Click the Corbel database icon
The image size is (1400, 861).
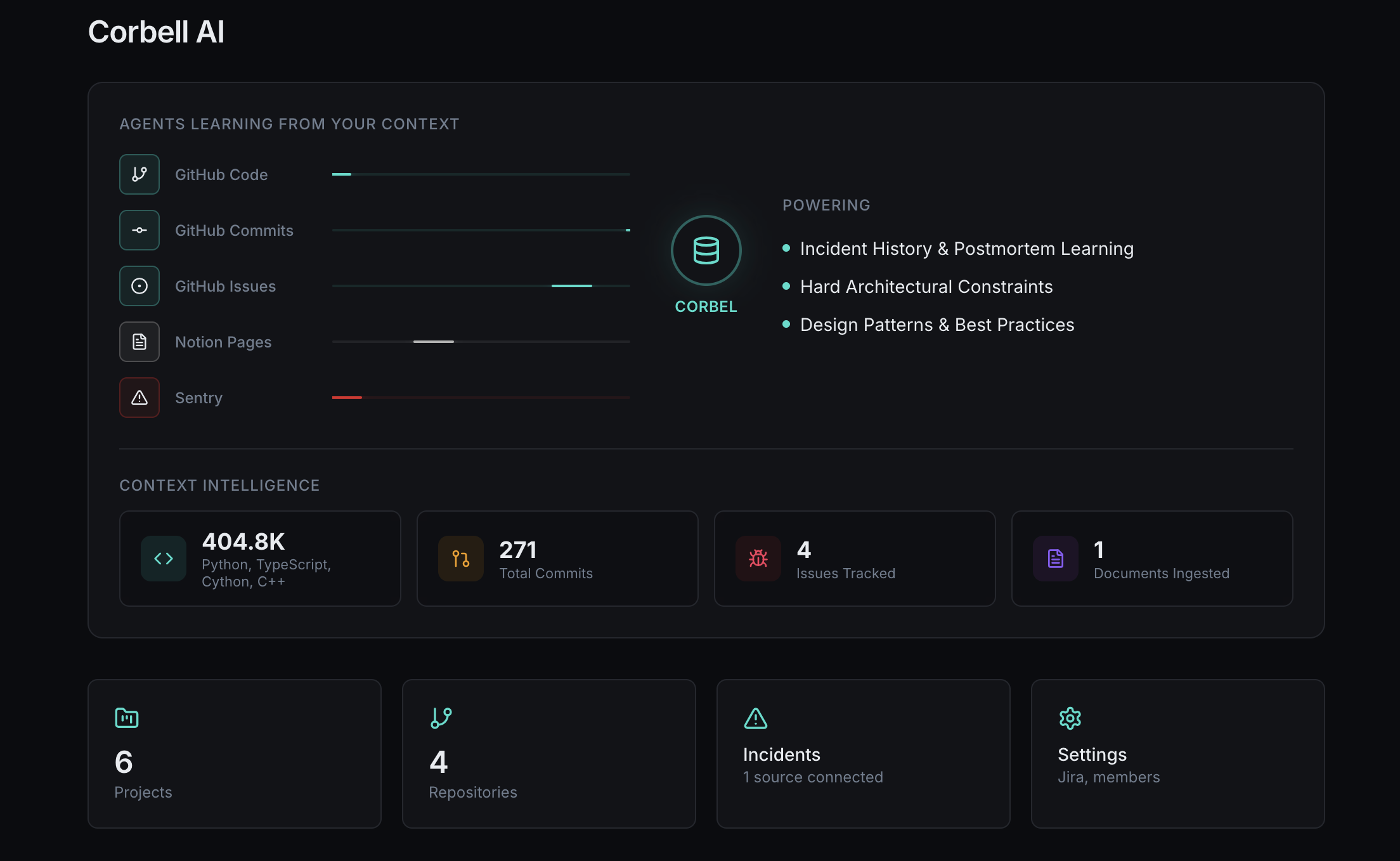pos(705,250)
